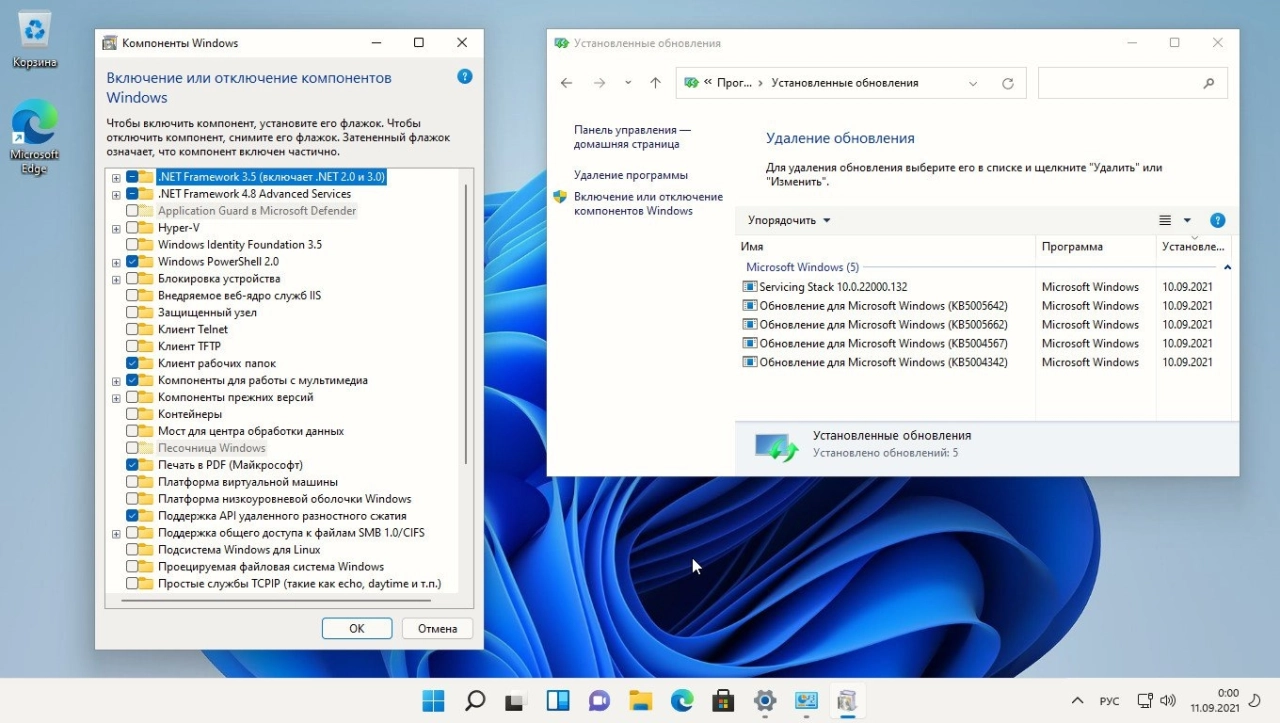Open taskbar Search
This screenshot has height=723, width=1280.
(475, 701)
